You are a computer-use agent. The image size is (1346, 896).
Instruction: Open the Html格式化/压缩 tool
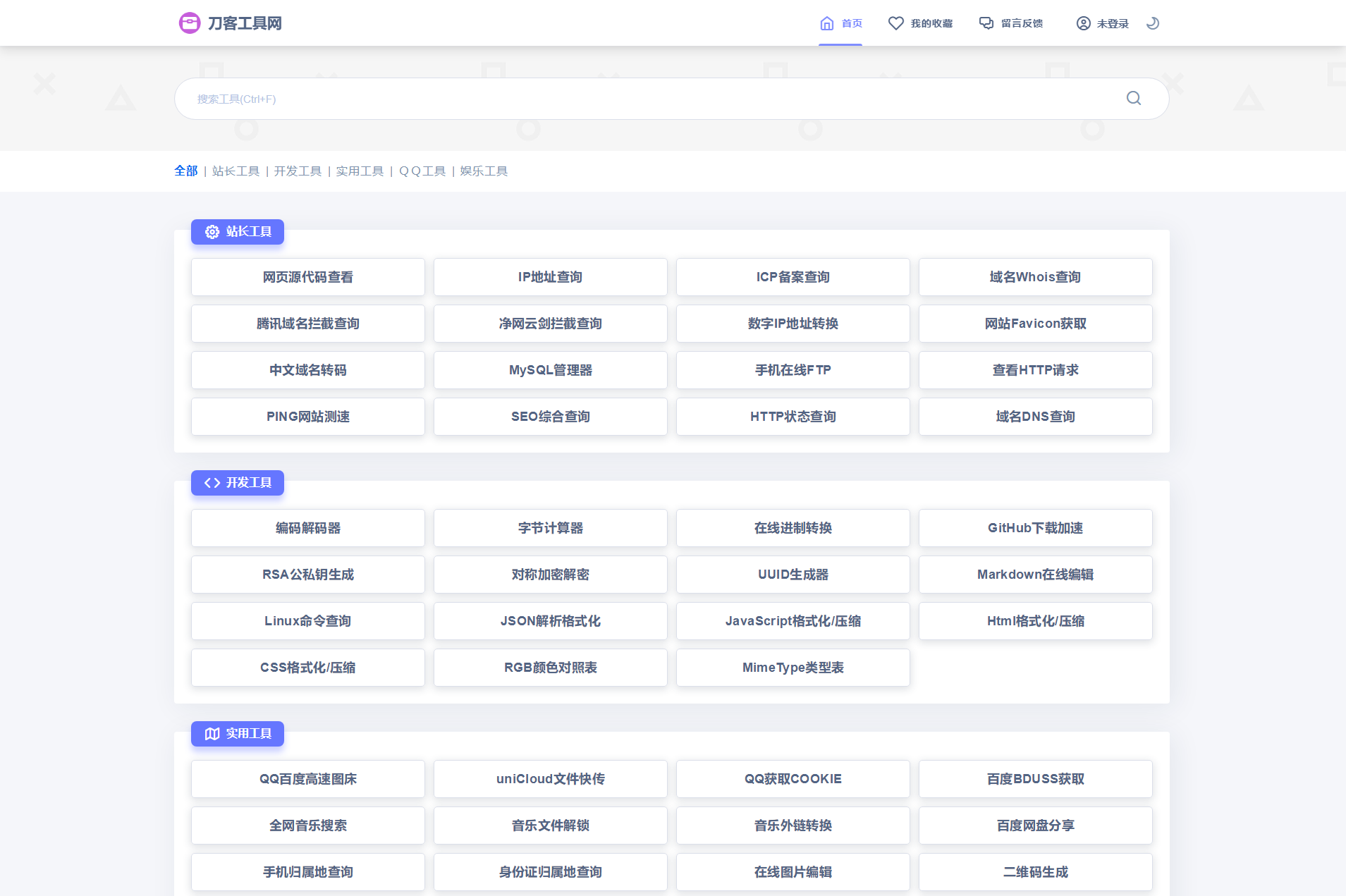1036,621
